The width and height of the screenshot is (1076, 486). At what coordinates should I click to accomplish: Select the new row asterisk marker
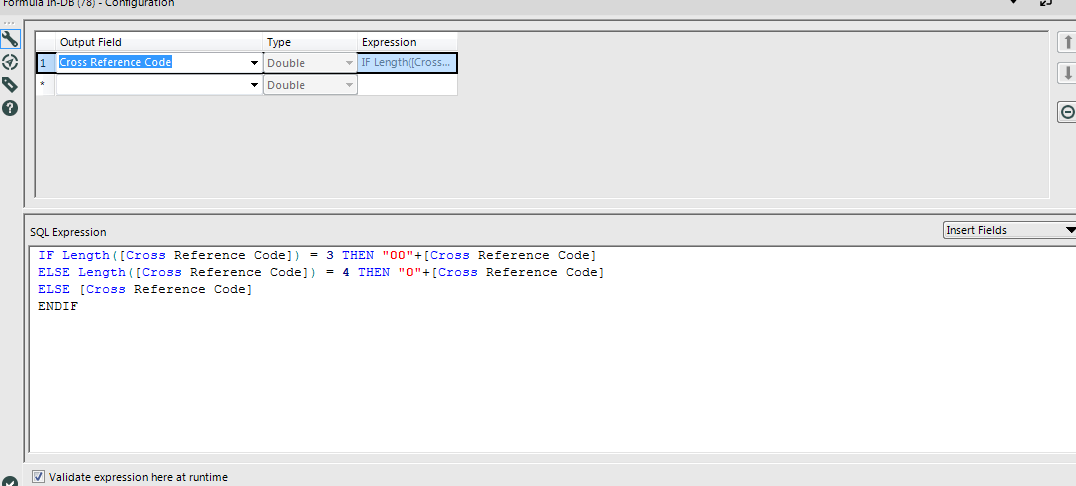tap(45, 85)
